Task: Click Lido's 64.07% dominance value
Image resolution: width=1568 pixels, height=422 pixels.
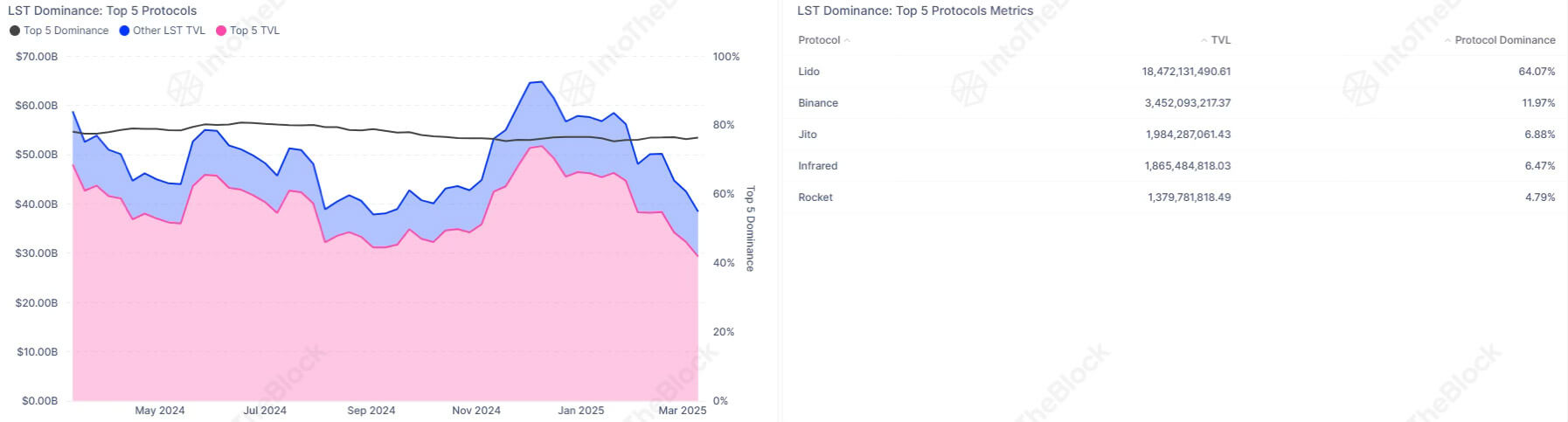Action: click(1537, 72)
